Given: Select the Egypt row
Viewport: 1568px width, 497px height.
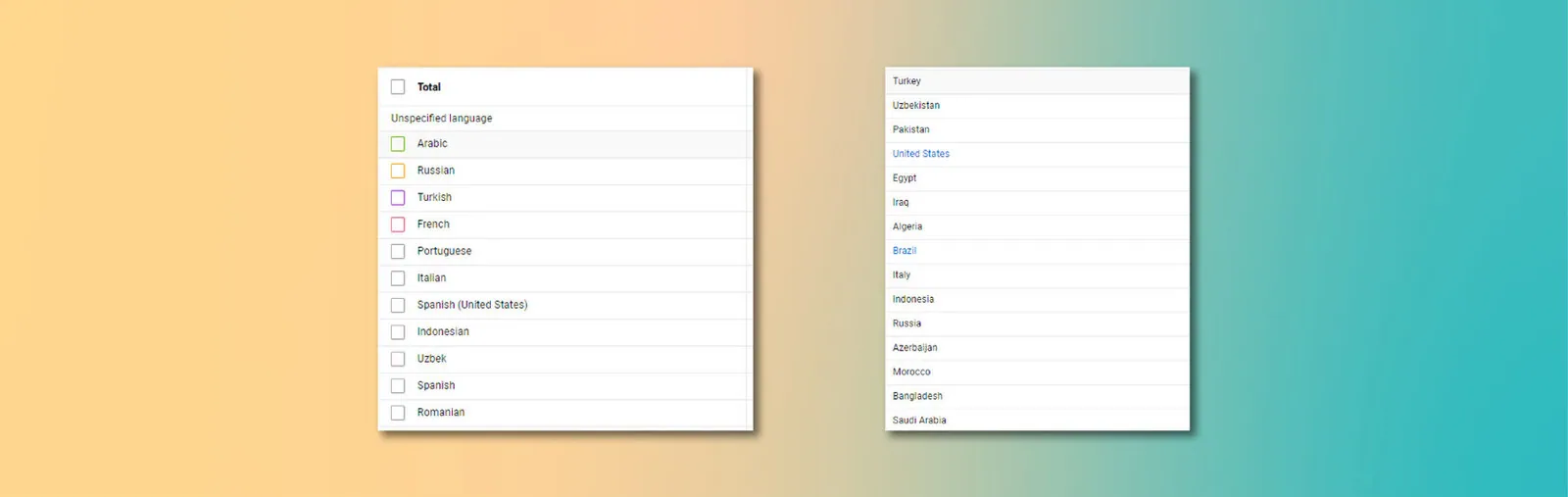Looking at the screenshot, I should coord(1037,178).
